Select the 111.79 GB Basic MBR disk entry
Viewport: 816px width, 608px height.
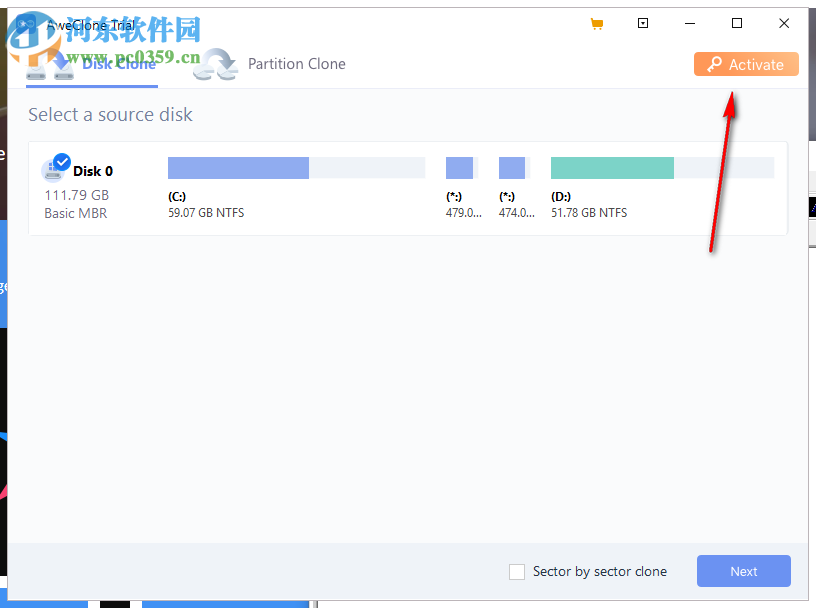[75, 204]
